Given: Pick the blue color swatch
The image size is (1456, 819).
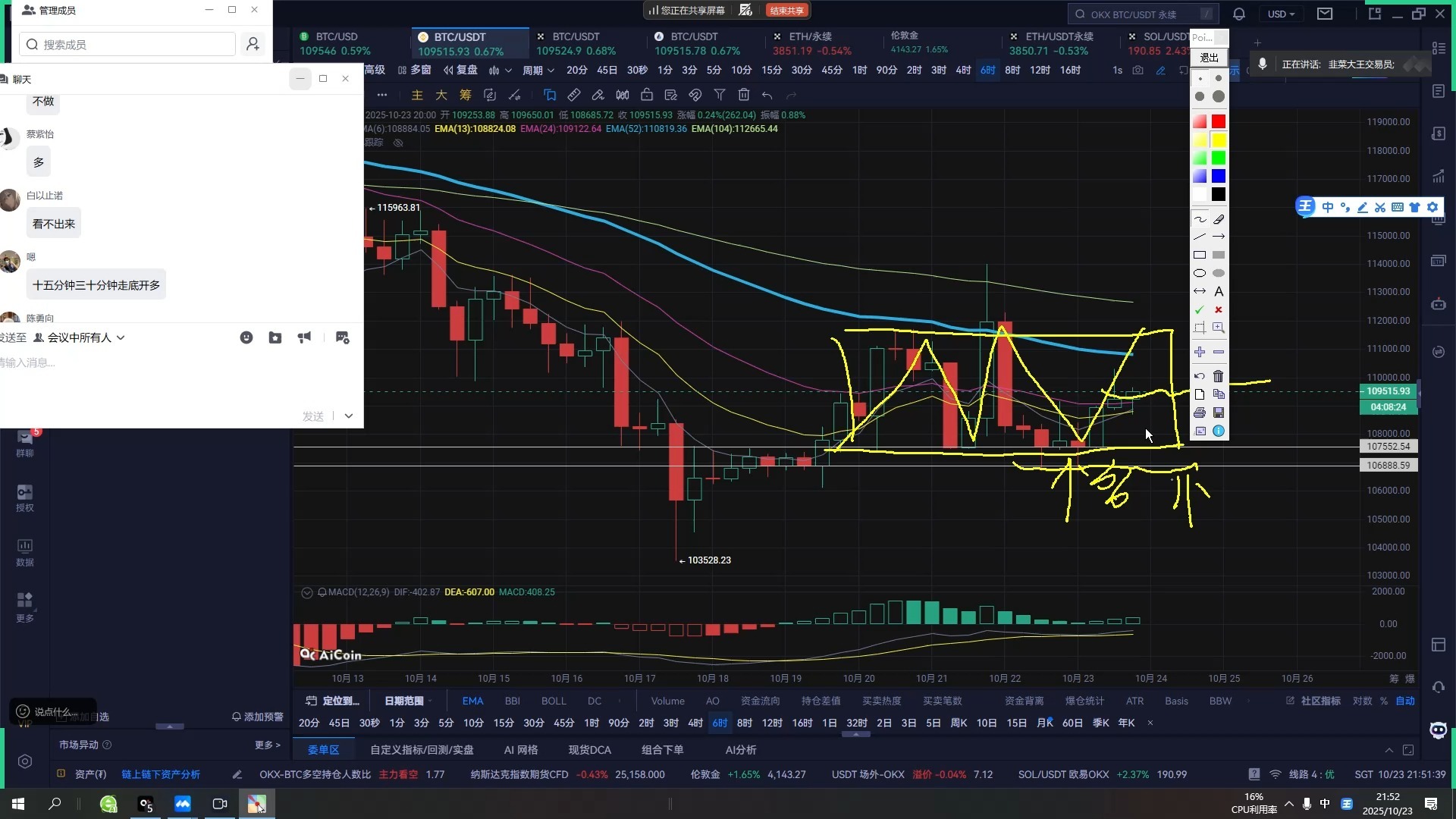Looking at the screenshot, I should click(1219, 176).
